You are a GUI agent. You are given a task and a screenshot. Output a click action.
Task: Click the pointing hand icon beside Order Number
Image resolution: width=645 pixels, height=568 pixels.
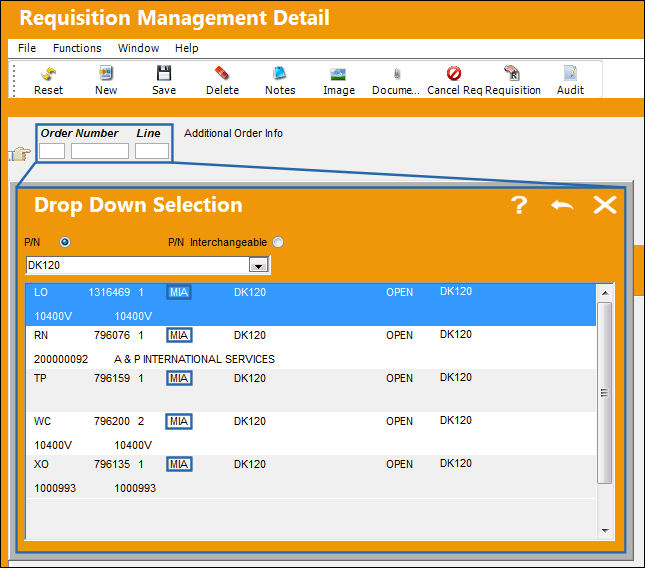(x=20, y=154)
